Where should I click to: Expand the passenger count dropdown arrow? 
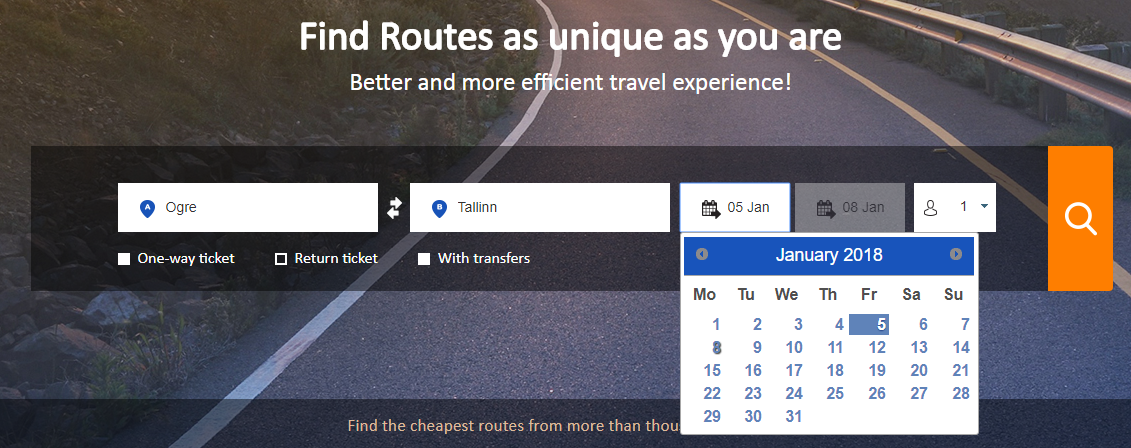984,207
